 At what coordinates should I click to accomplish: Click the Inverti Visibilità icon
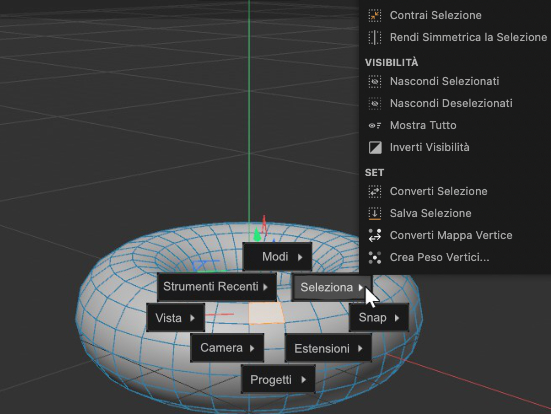[375, 147]
